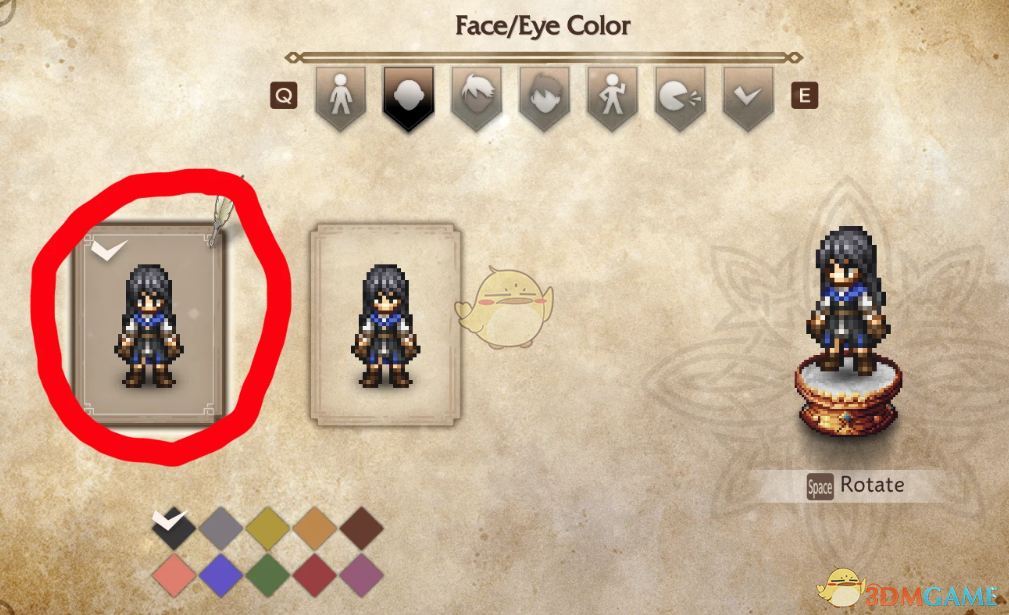Pick the black eye color swatch
The width and height of the screenshot is (1009, 615).
point(173,528)
